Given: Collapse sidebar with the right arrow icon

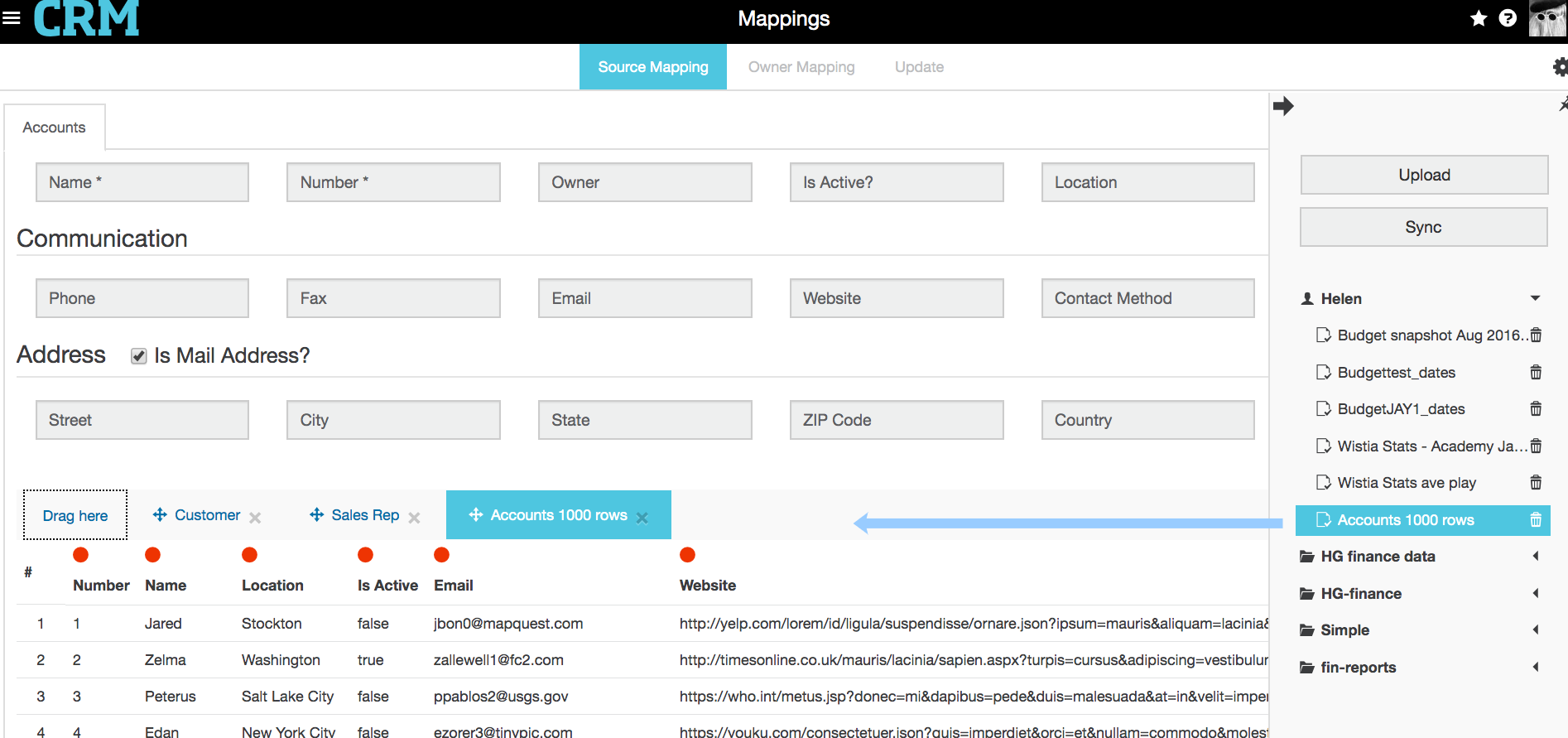Looking at the screenshot, I should (x=1283, y=106).
